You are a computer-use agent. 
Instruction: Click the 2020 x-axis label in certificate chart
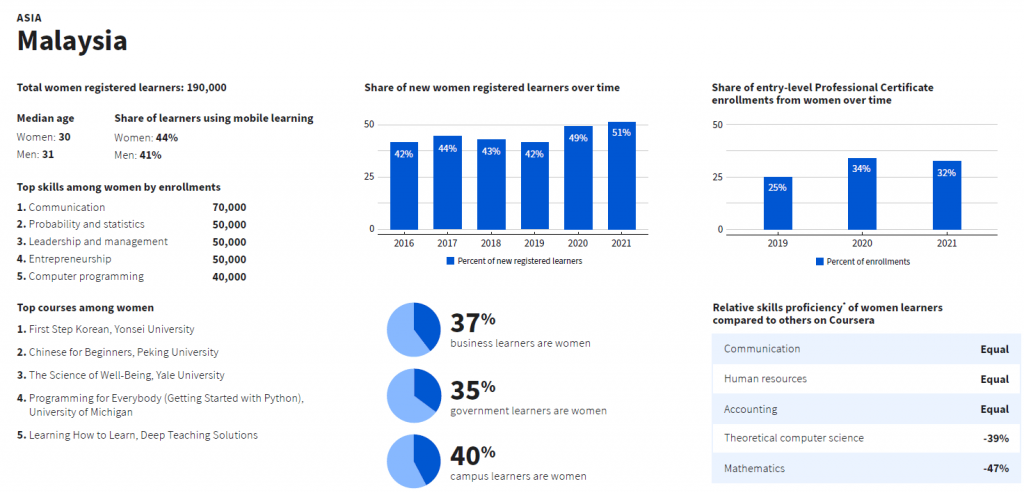pyautogui.click(x=862, y=244)
